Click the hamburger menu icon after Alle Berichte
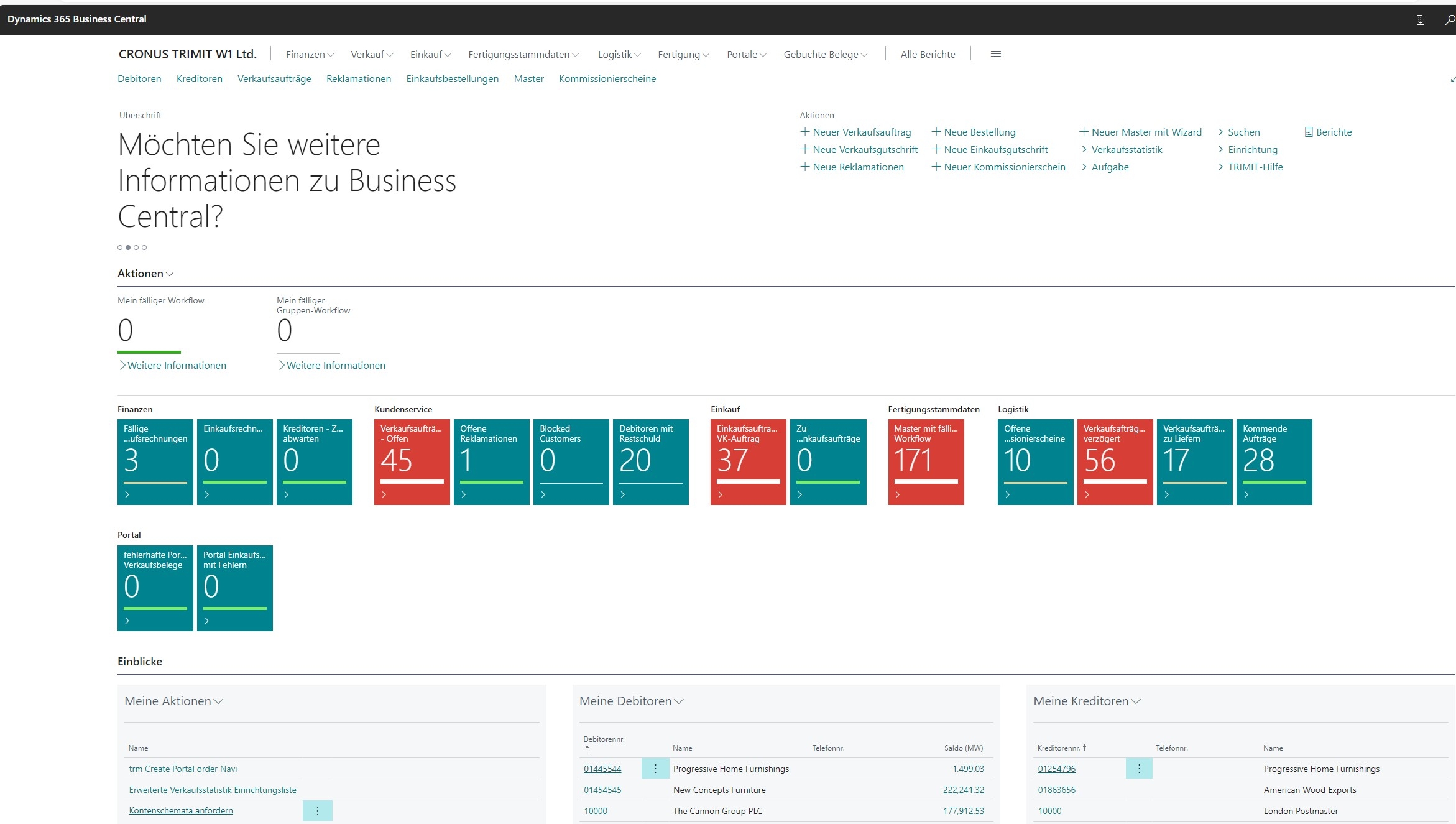Viewport: 1456px width, 824px height. pyautogui.click(x=995, y=54)
